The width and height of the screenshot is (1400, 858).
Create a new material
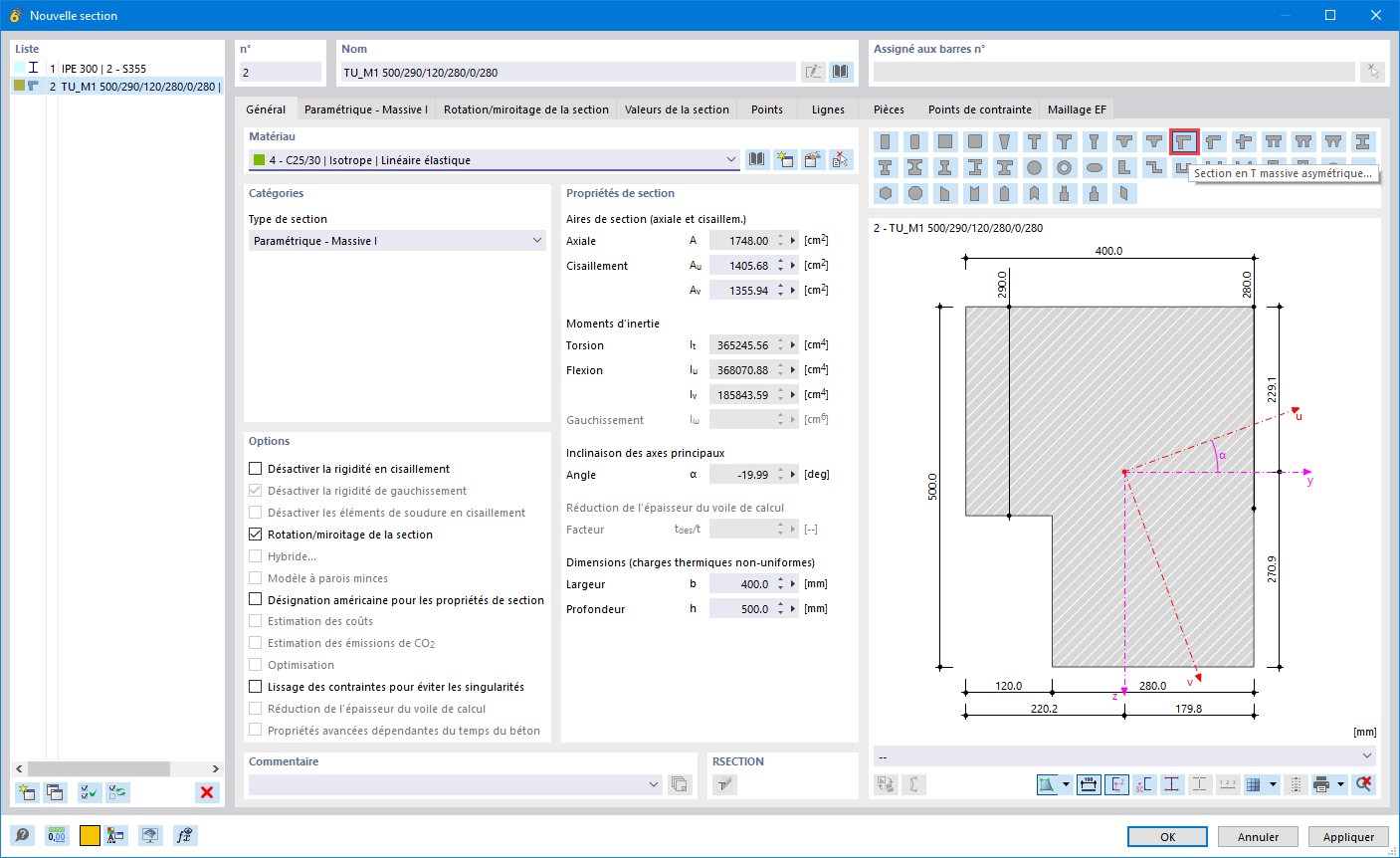pos(786,159)
